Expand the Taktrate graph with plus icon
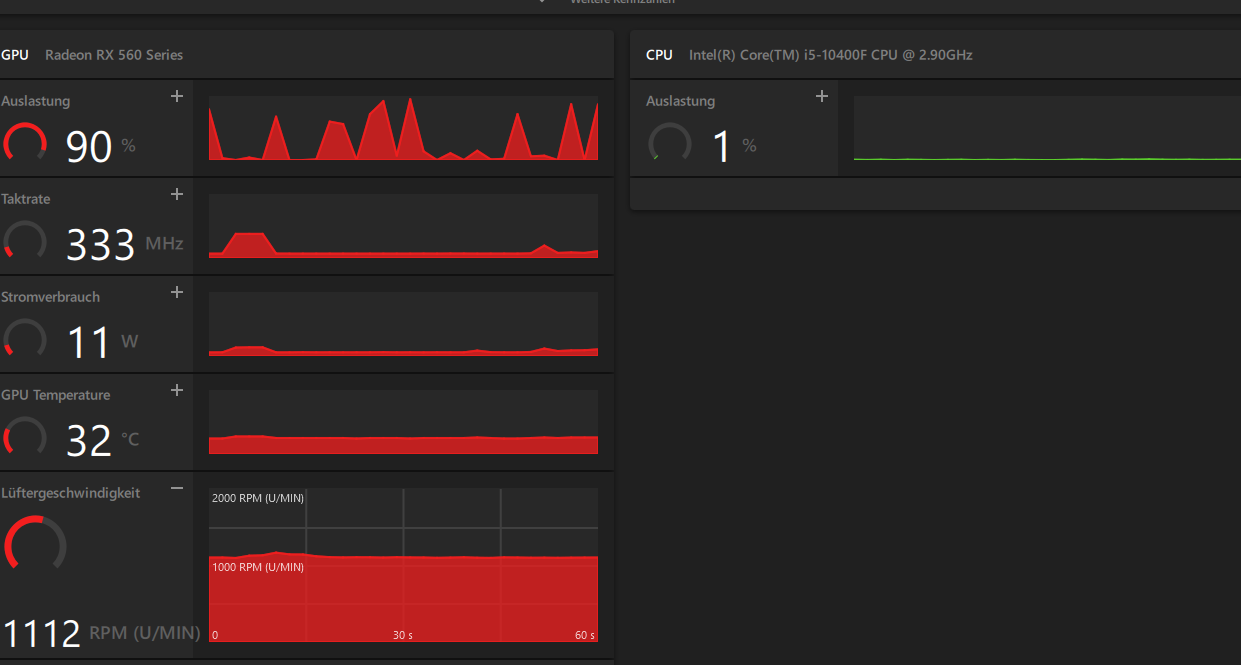The width and height of the screenshot is (1241, 665). tap(177, 194)
